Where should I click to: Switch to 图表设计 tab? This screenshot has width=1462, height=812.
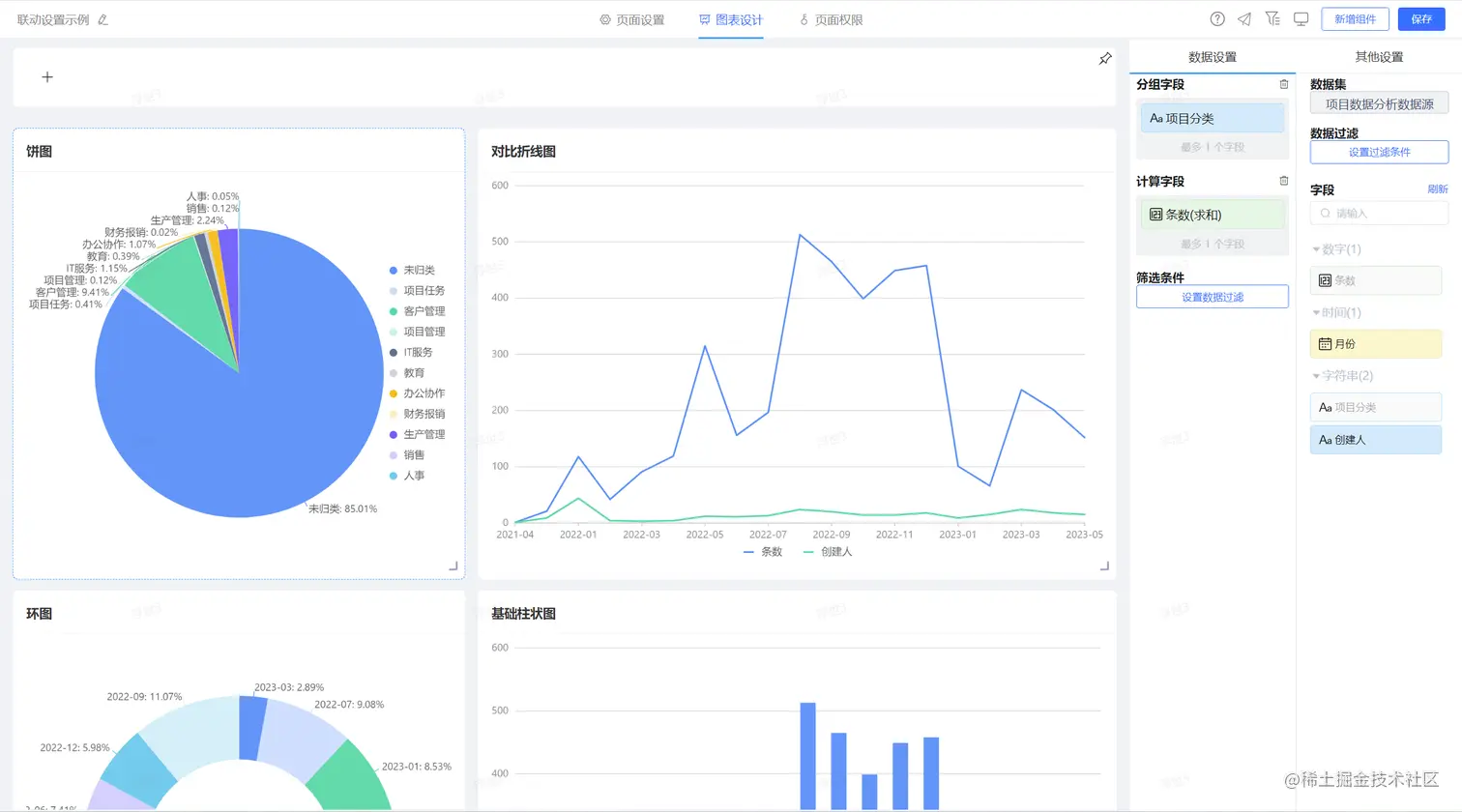tap(731, 19)
